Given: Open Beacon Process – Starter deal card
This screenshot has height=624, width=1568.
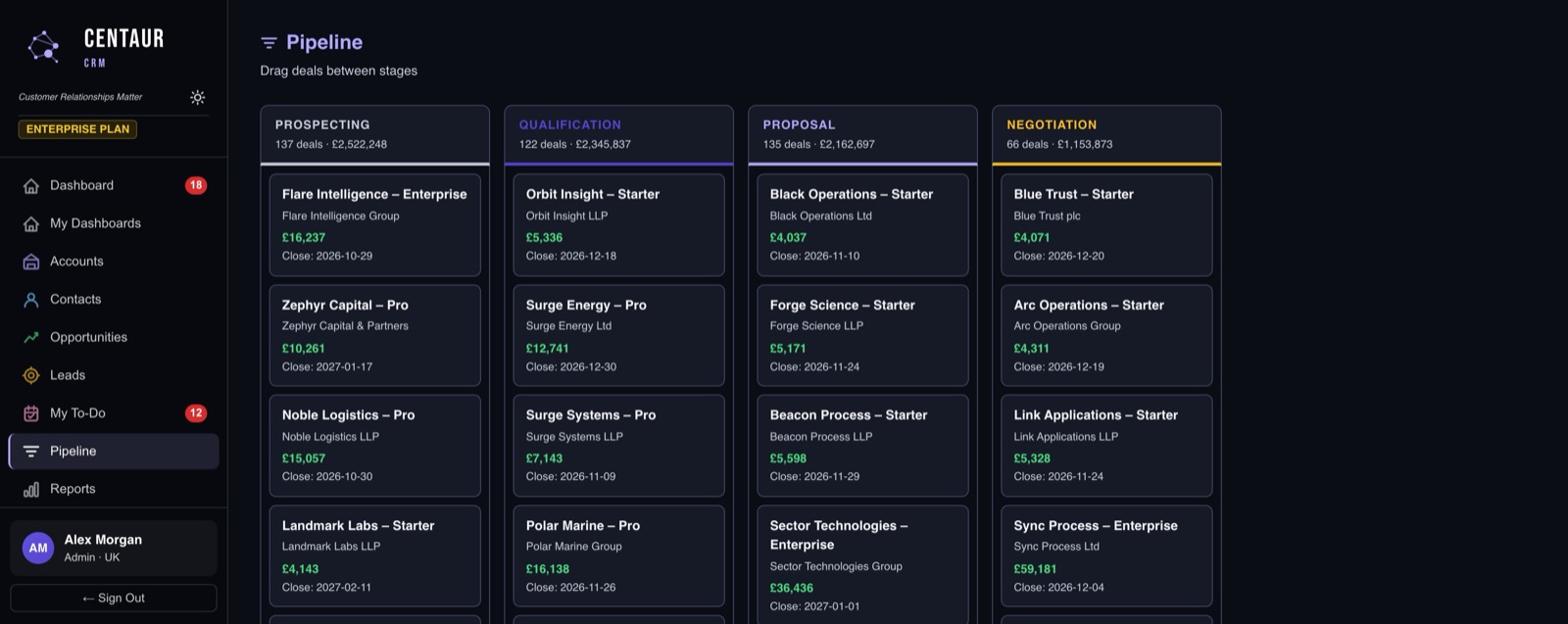Looking at the screenshot, I should pyautogui.click(x=862, y=446).
